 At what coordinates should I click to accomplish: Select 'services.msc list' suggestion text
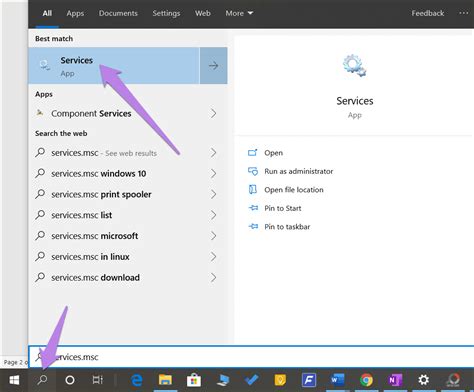82,215
